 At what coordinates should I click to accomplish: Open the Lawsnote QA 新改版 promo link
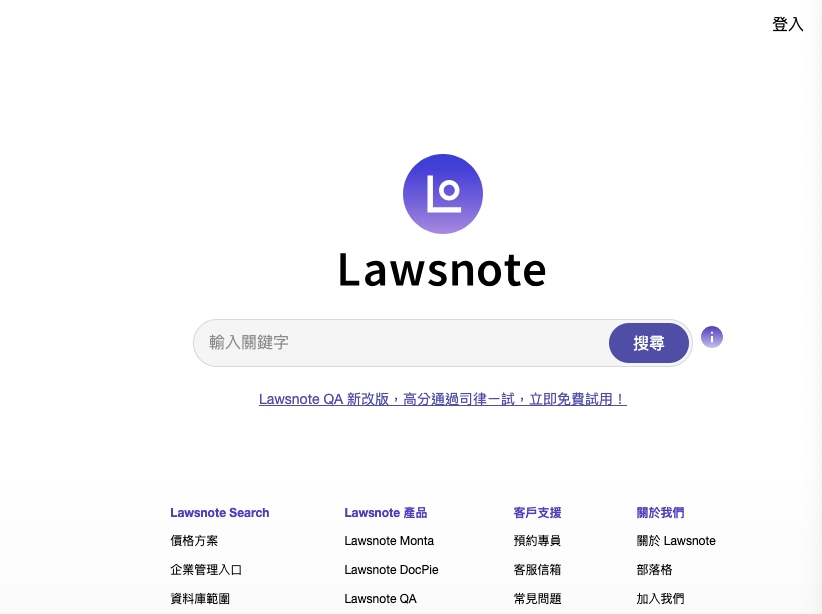pyautogui.click(x=442, y=399)
